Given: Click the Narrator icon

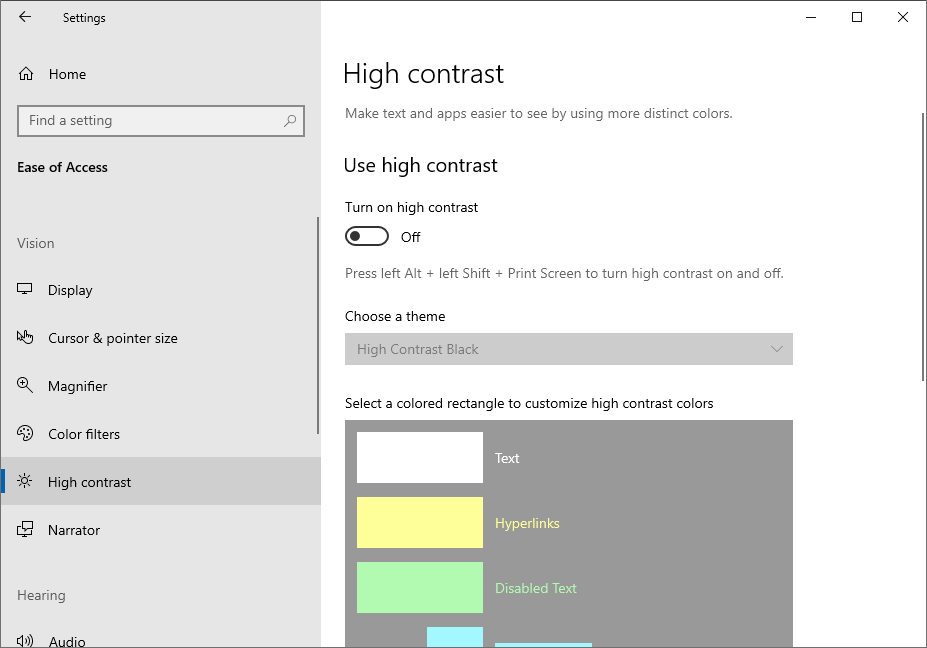Looking at the screenshot, I should tap(25, 529).
